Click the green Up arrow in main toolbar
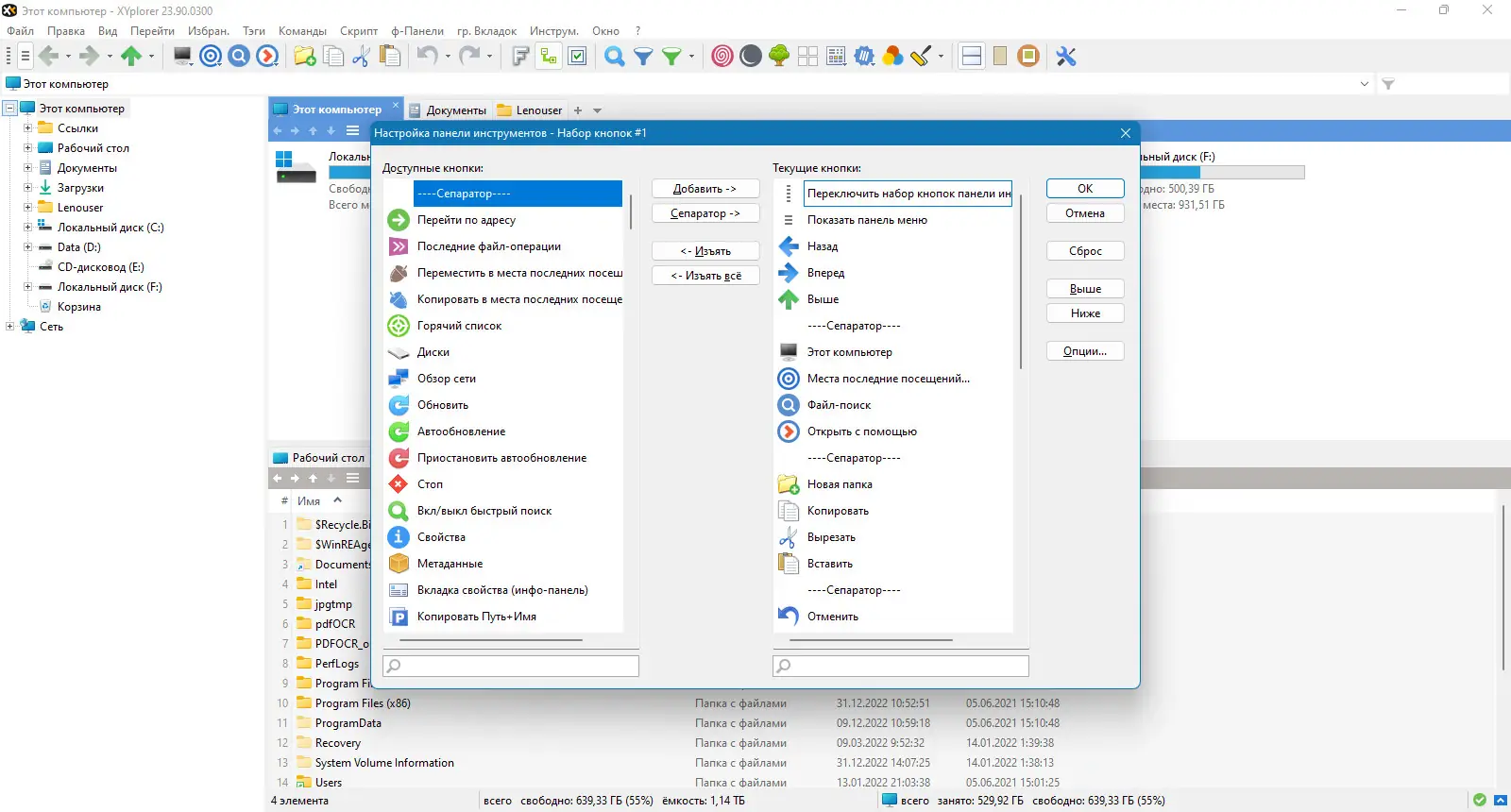 tap(131, 57)
